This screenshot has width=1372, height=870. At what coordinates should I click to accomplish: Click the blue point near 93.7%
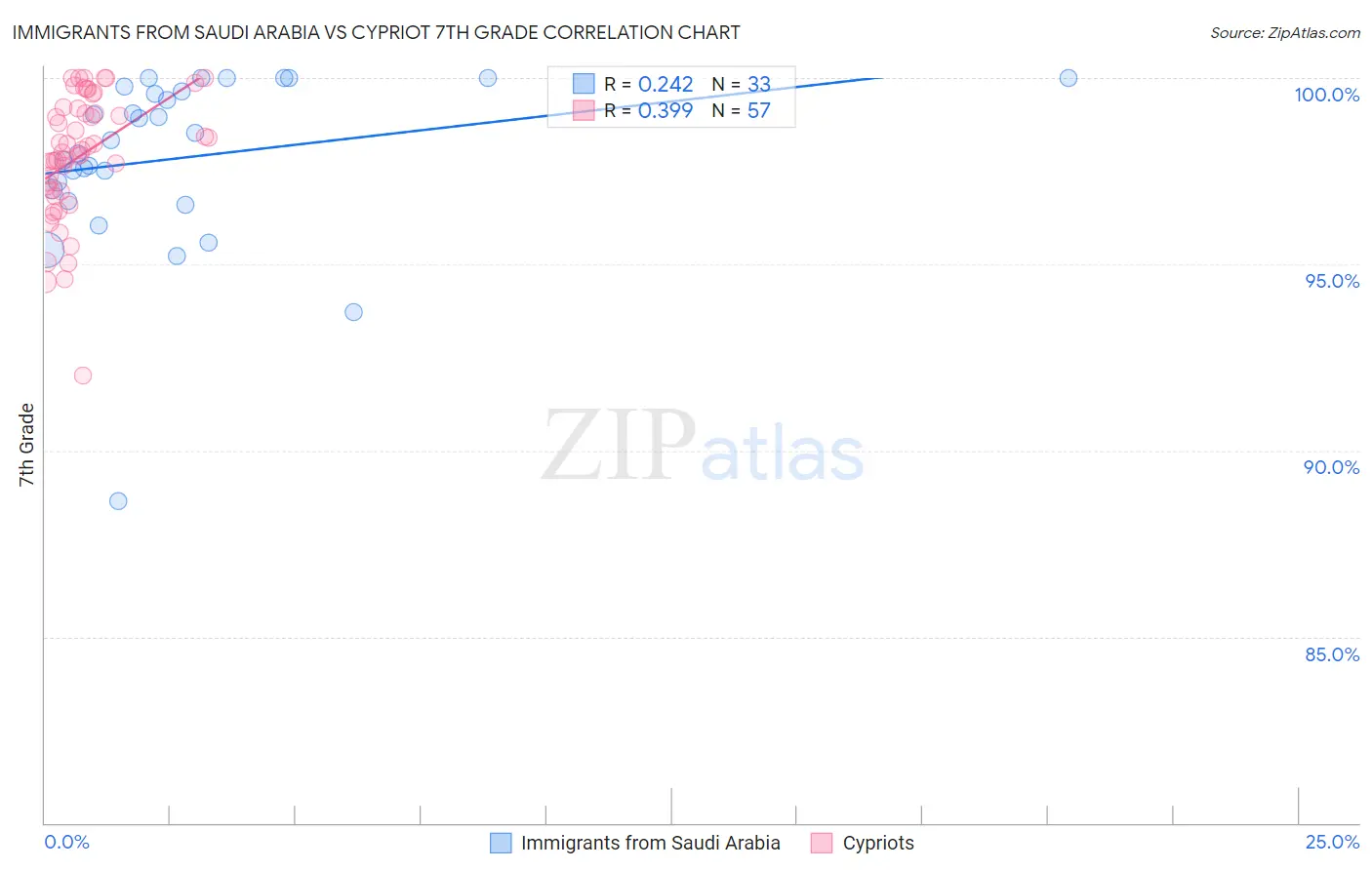click(x=354, y=312)
